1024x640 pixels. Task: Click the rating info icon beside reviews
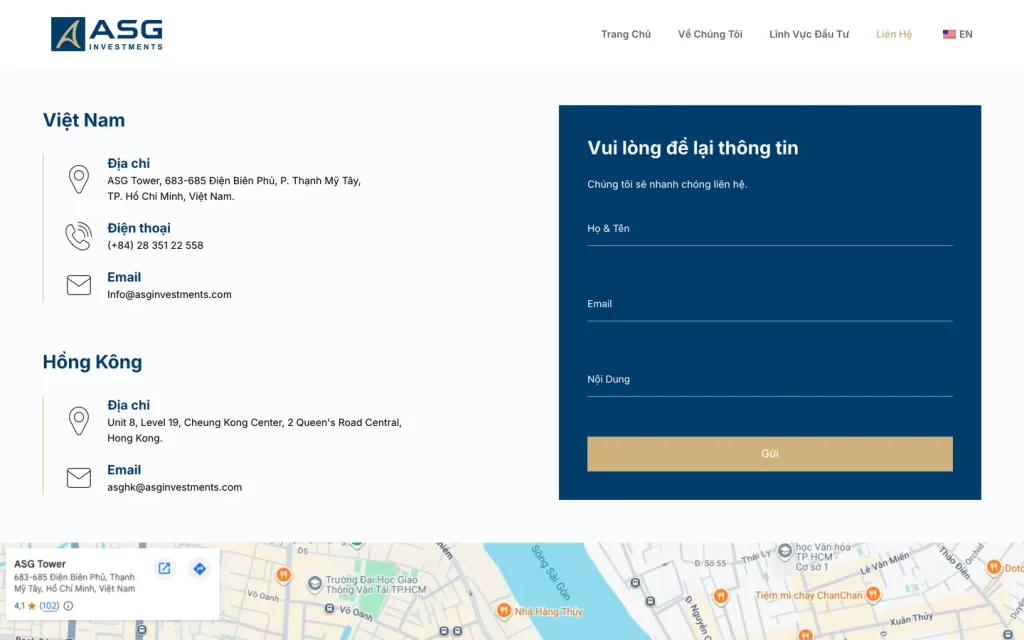68,605
